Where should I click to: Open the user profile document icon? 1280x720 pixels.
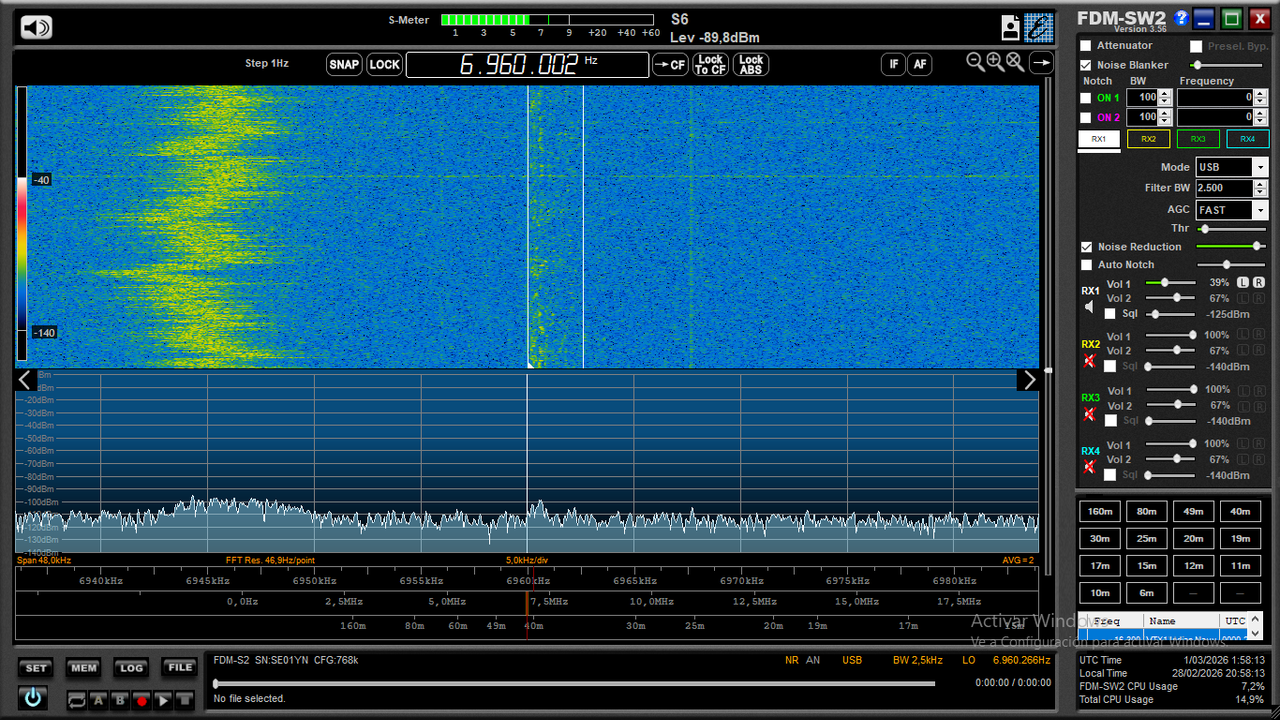1011,27
